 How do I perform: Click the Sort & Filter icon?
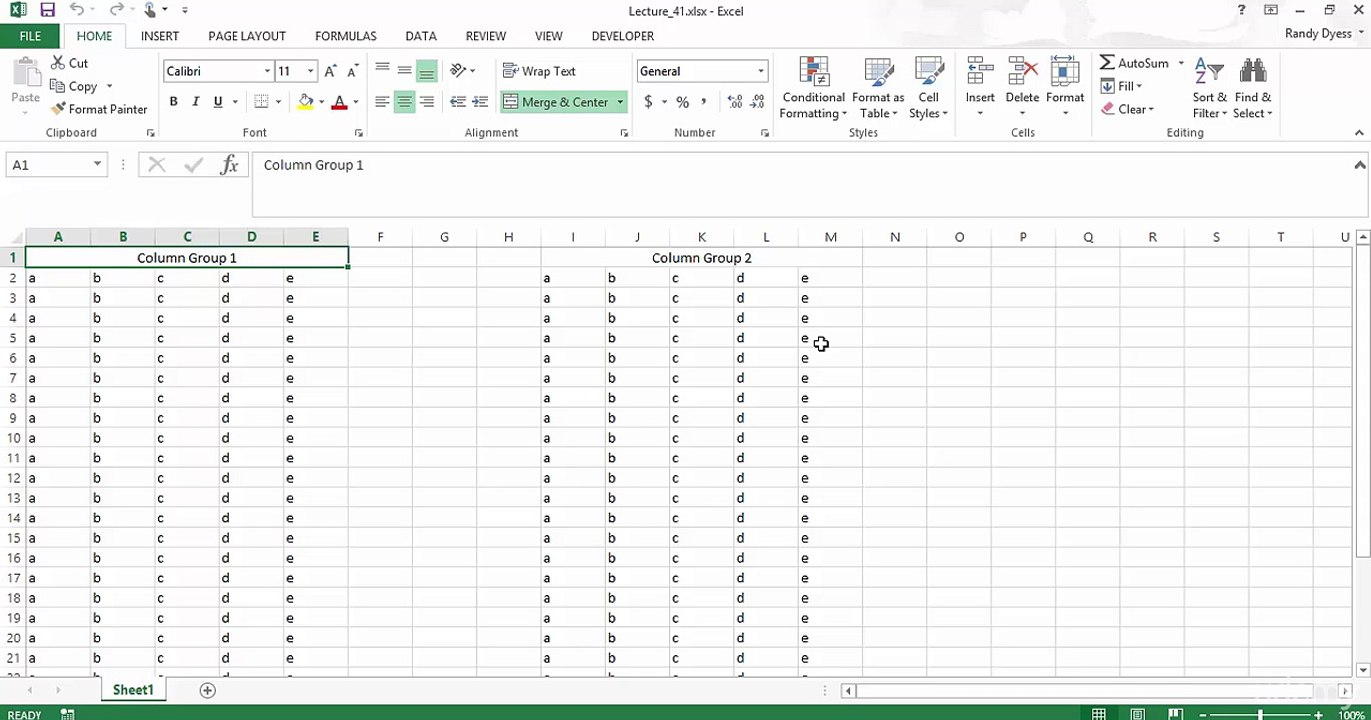point(1209,73)
